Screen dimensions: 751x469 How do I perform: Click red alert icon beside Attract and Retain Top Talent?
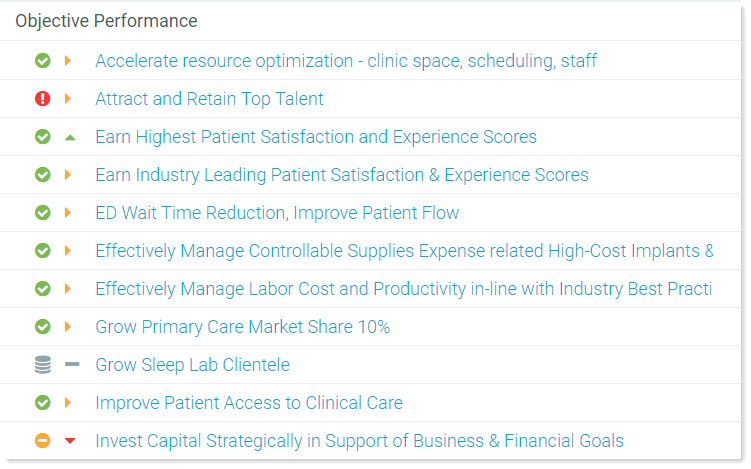click(x=42, y=99)
